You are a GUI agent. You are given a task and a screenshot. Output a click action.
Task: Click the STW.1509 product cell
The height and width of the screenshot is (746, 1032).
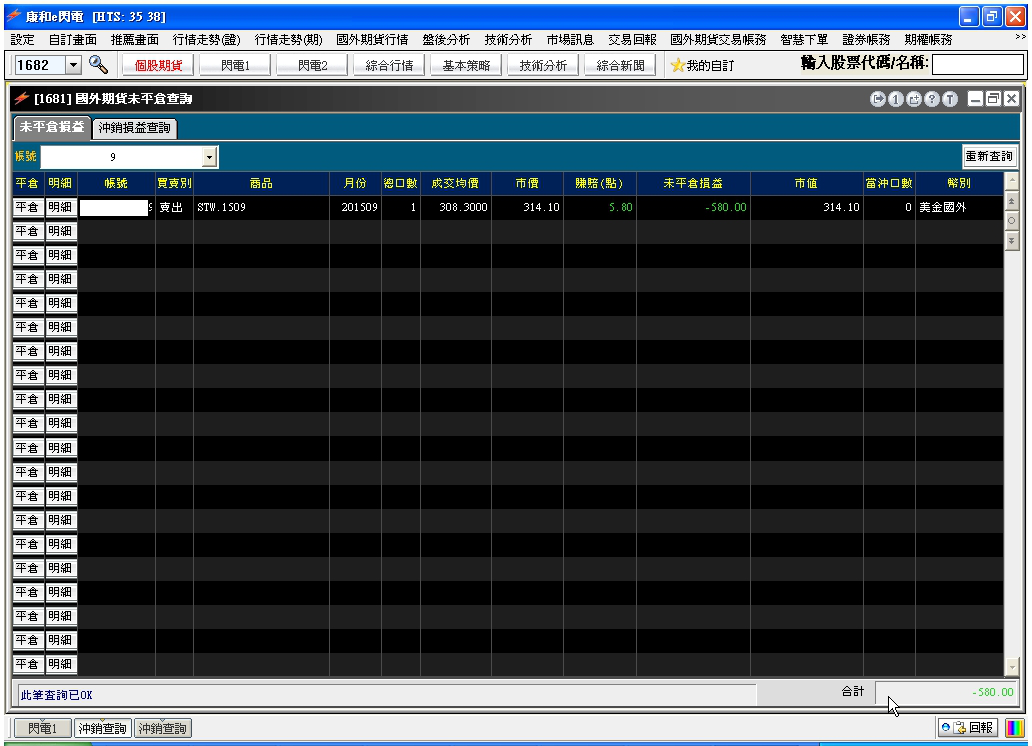click(x=261, y=207)
